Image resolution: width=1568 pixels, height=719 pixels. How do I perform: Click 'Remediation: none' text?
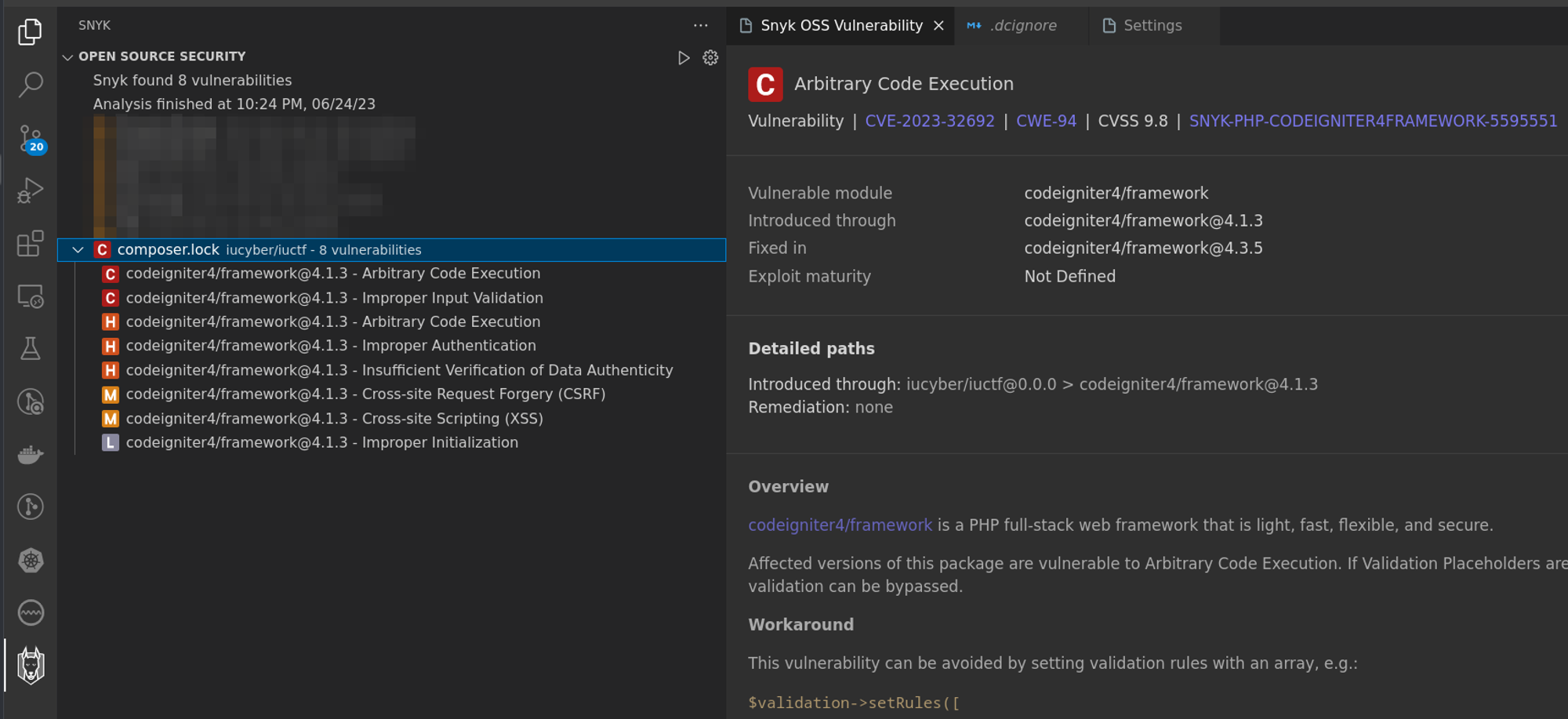click(x=820, y=408)
